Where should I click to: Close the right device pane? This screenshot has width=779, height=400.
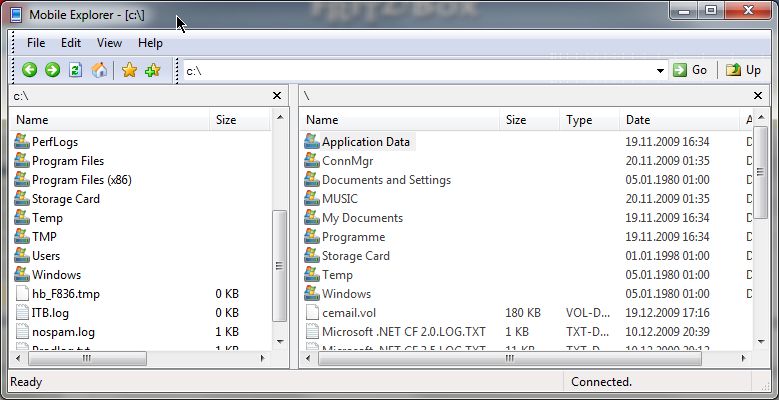[x=758, y=96]
